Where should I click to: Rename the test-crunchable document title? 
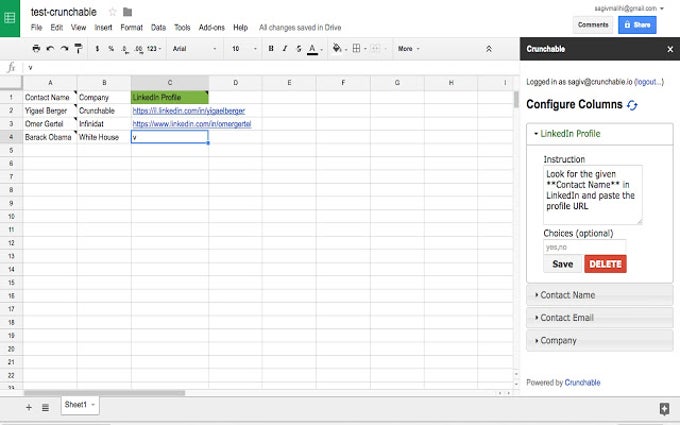[64, 12]
